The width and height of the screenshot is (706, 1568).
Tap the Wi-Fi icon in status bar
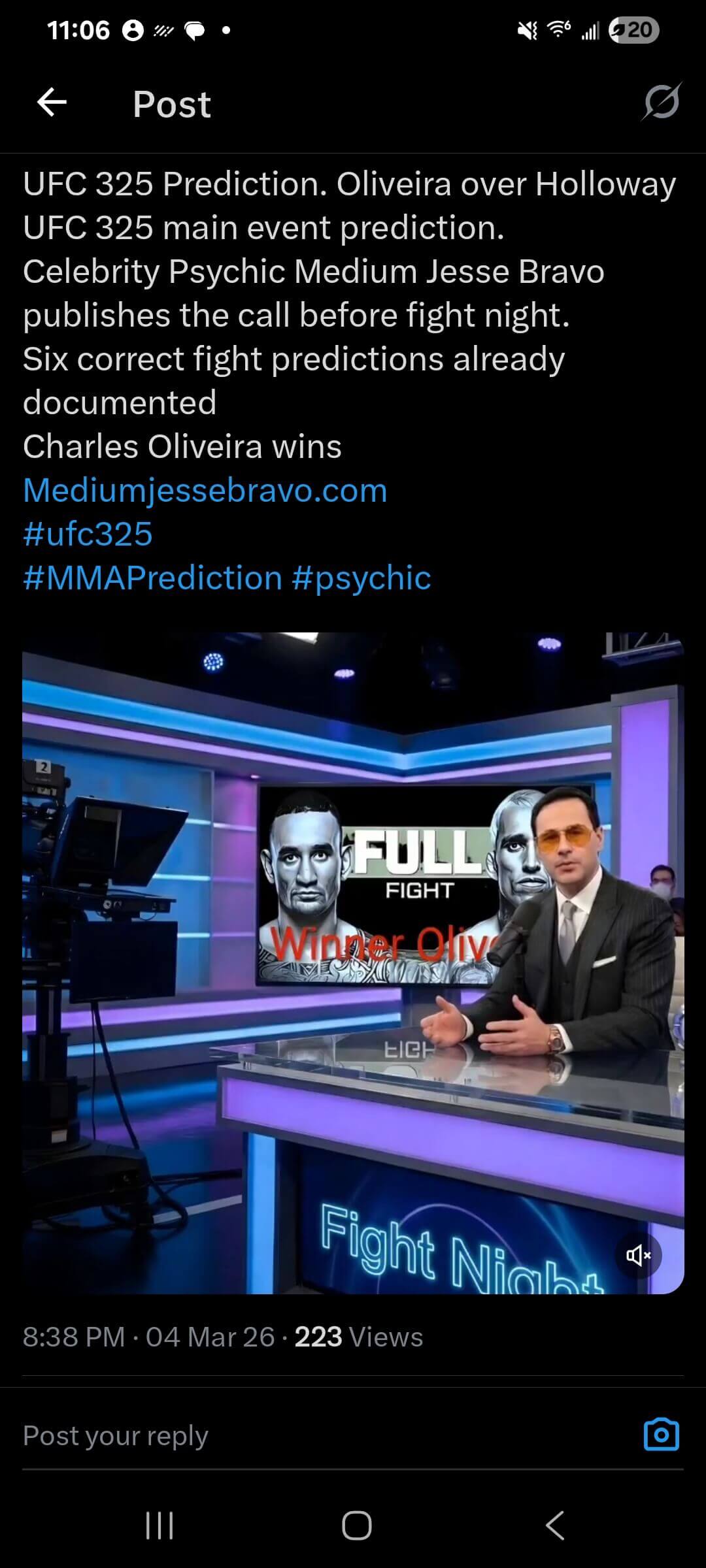(559, 29)
